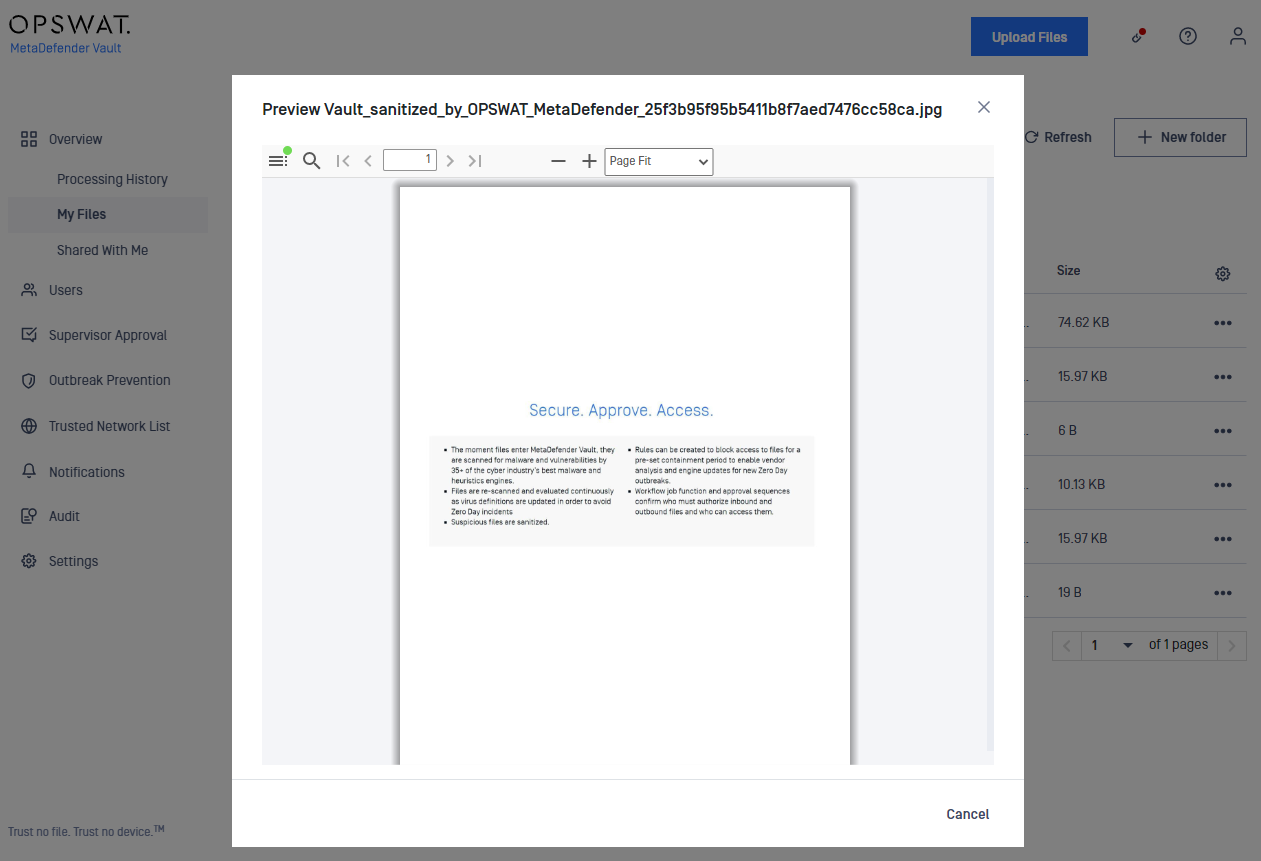Sort files by the Size column
Viewport: 1261px width, 861px height.
point(1068,271)
